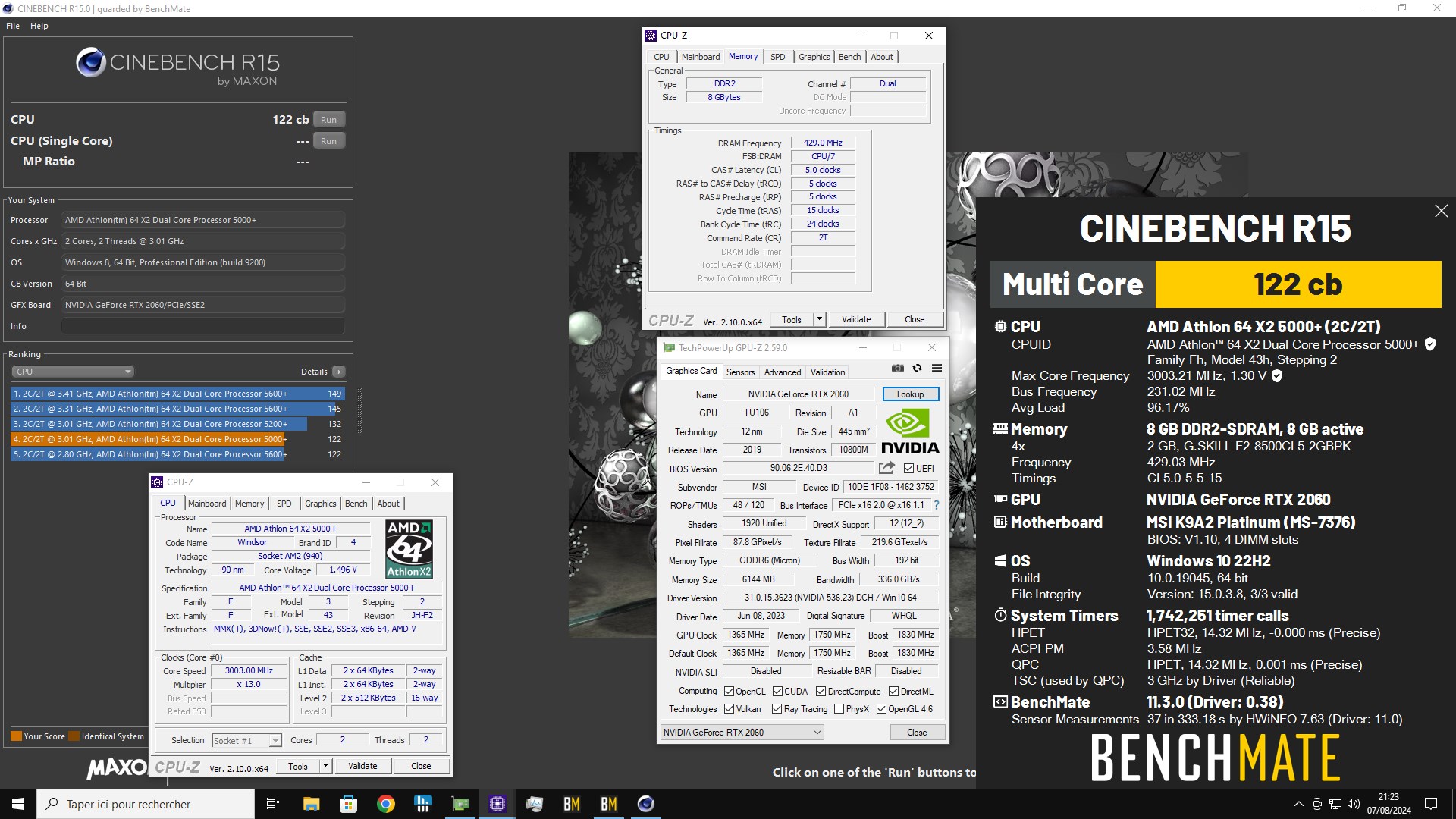Toggle the DirectCompute checkbox
This screenshot has height=819, width=1456.
(821, 692)
